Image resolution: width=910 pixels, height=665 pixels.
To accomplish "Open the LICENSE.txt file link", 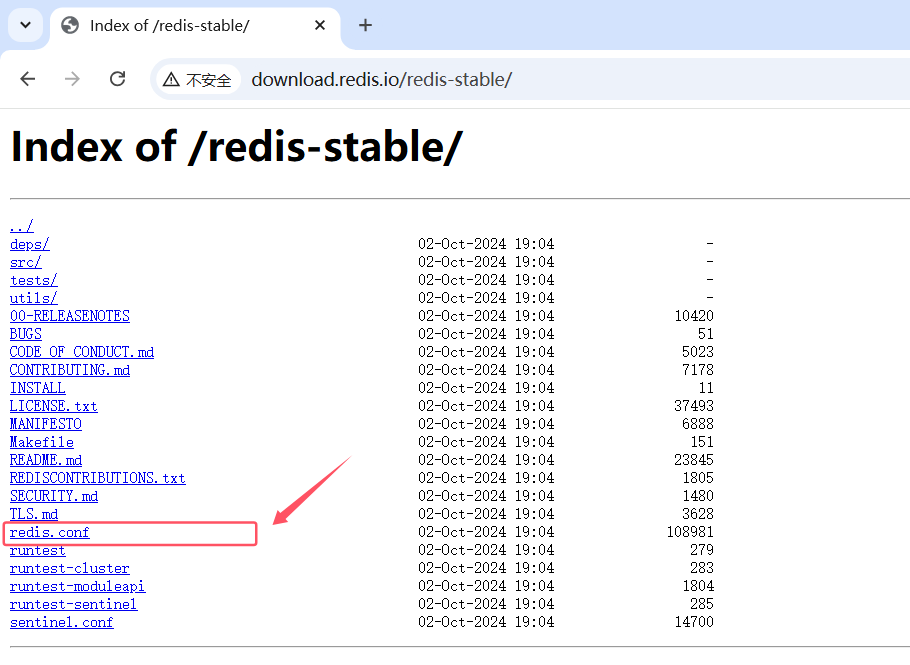I will pyautogui.click(x=53, y=407).
